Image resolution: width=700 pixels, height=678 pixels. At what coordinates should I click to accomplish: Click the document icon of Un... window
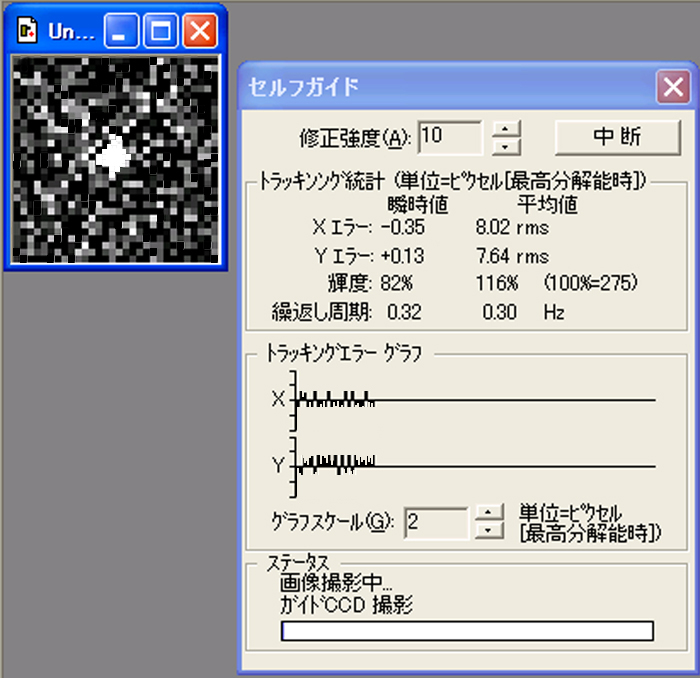click(x=27, y=30)
